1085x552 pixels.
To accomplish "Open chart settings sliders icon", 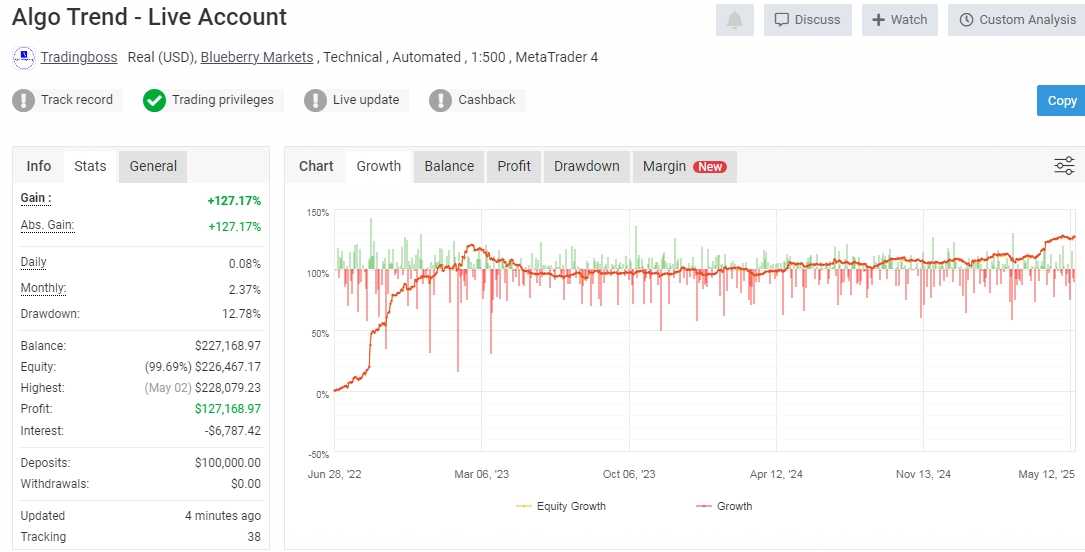I will tap(1064, 166).
